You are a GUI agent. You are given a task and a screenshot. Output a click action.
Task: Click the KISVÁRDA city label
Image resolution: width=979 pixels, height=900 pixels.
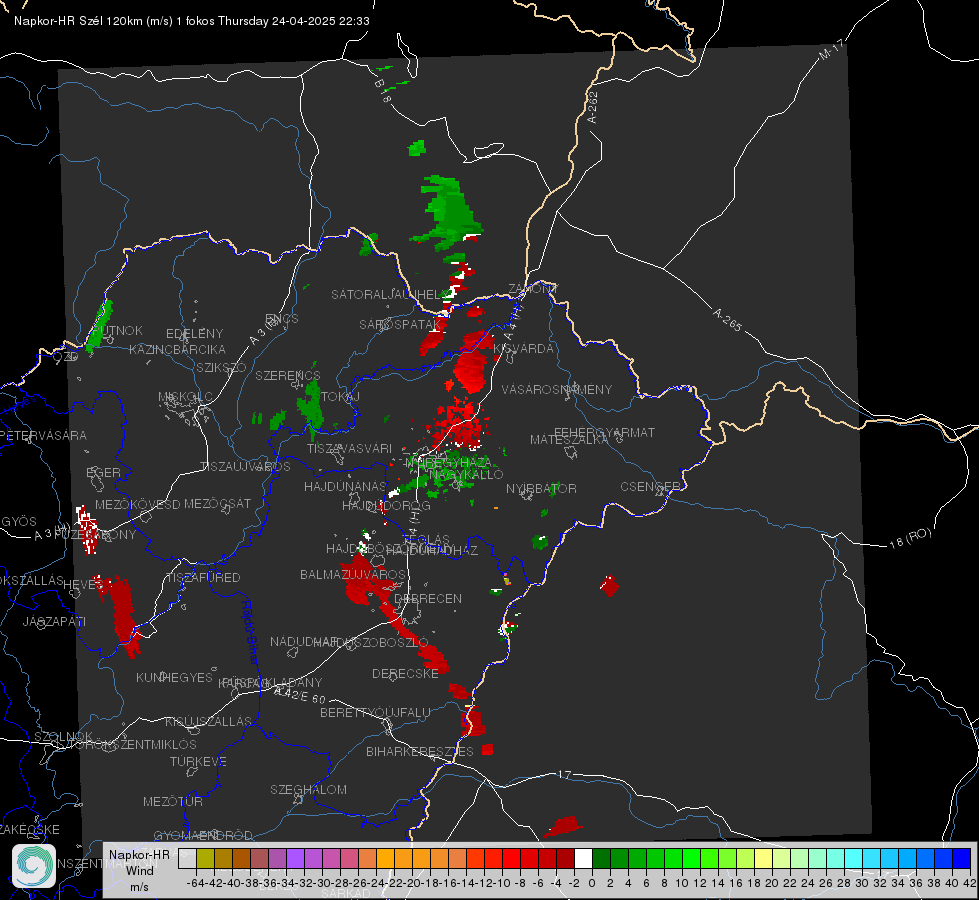tap(524, 349)
